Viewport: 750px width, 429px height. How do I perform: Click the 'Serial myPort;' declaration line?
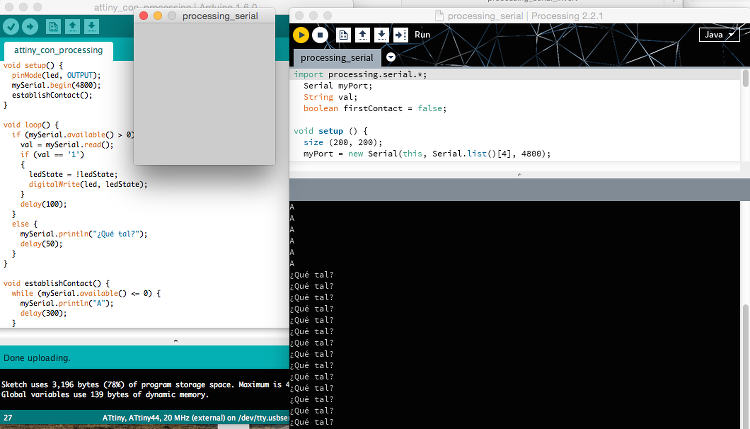click(337, 86)
